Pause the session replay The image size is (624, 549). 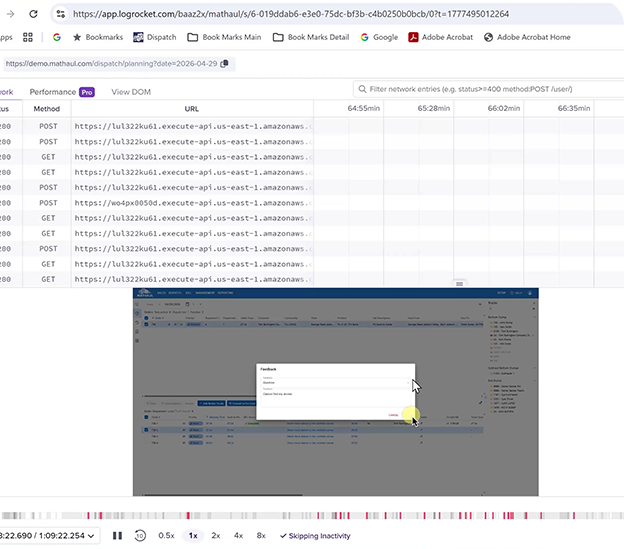pyautogui.click(x=117, y=535)
